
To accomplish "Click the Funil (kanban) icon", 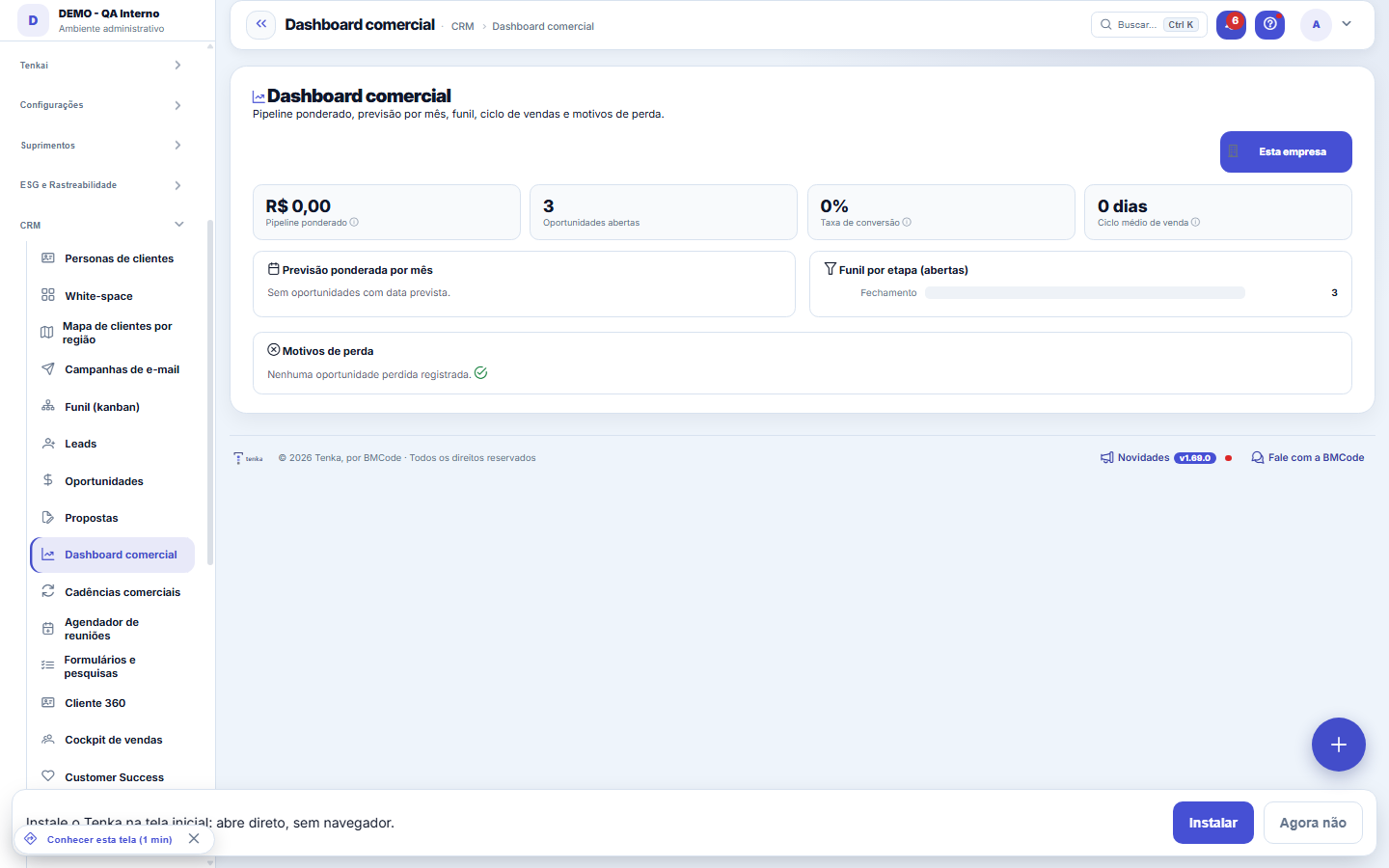I will pyautogui.click(x=48, y=406).
